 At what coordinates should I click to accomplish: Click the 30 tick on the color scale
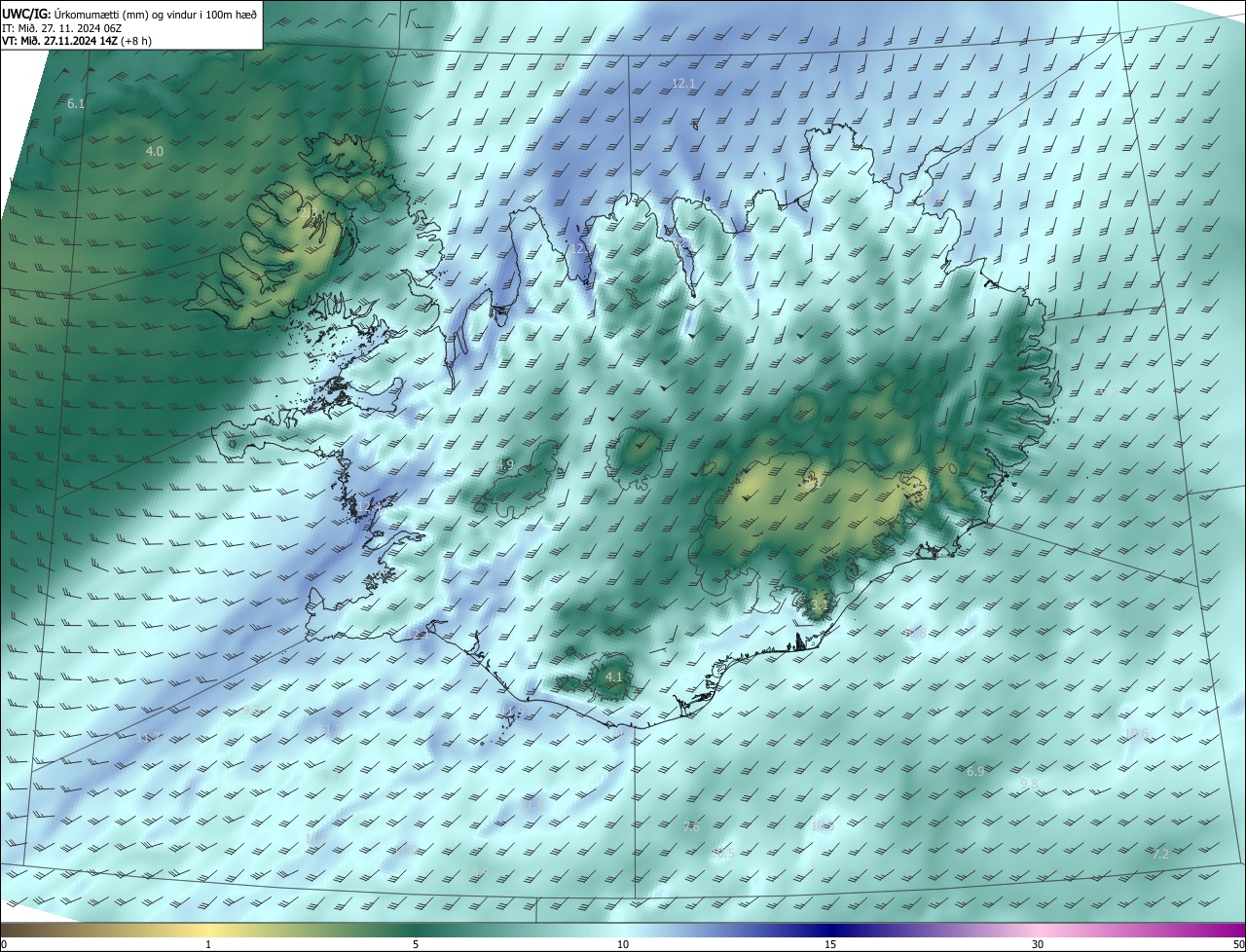[x=1038, y=944]
